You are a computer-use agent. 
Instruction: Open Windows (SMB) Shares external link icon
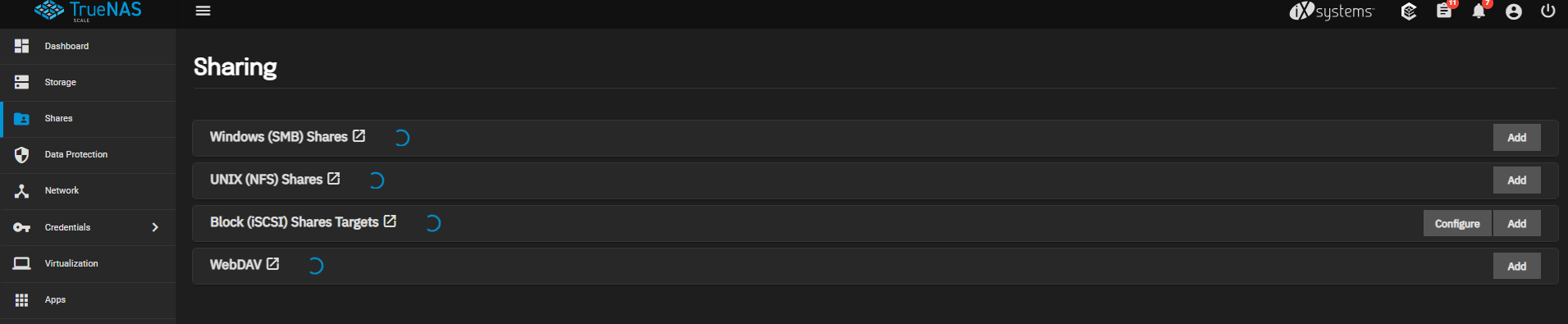click(359, 136)
